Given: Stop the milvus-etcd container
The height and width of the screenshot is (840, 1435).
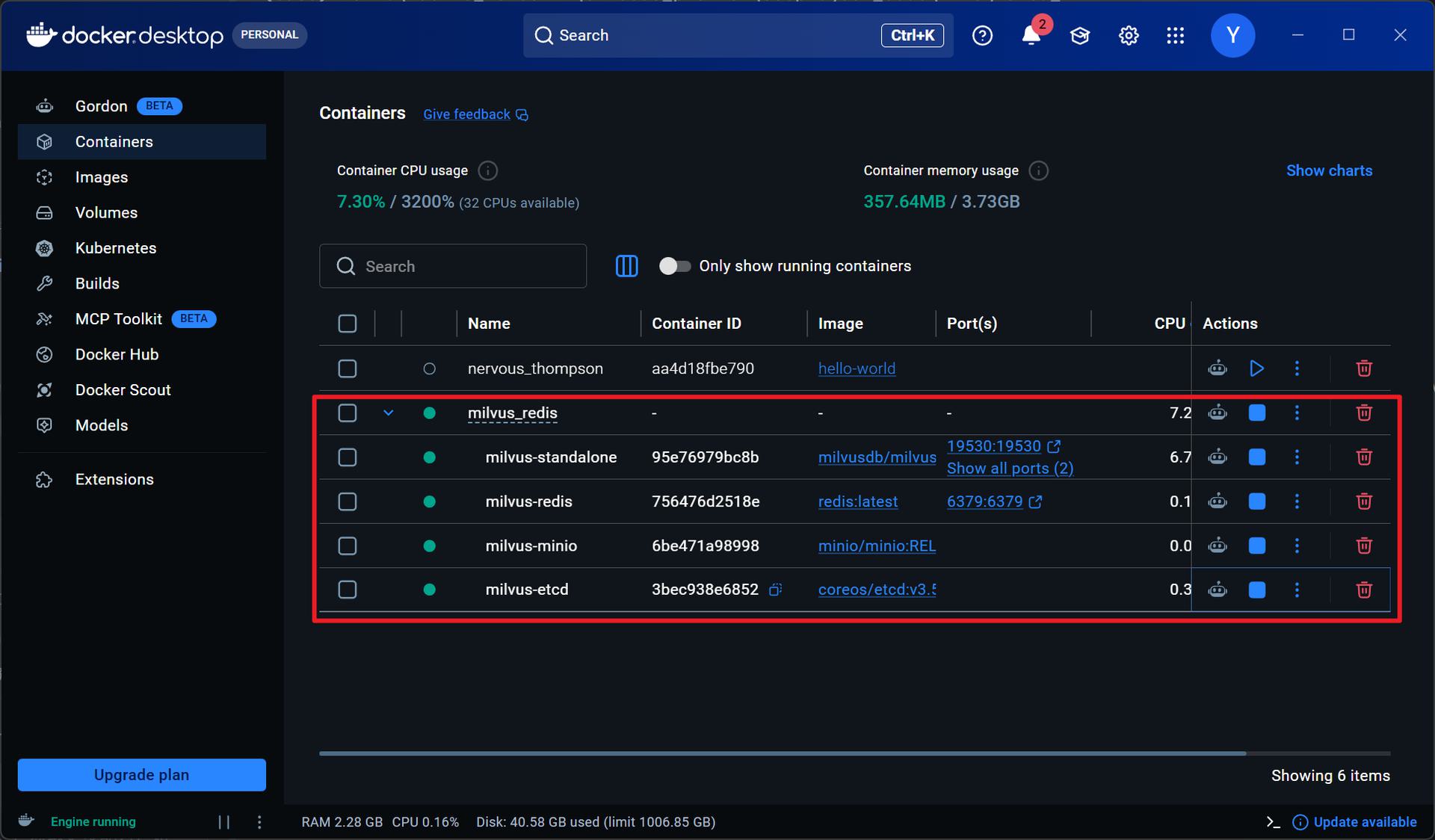Looking at the screenshot, I should (1257, 590).
